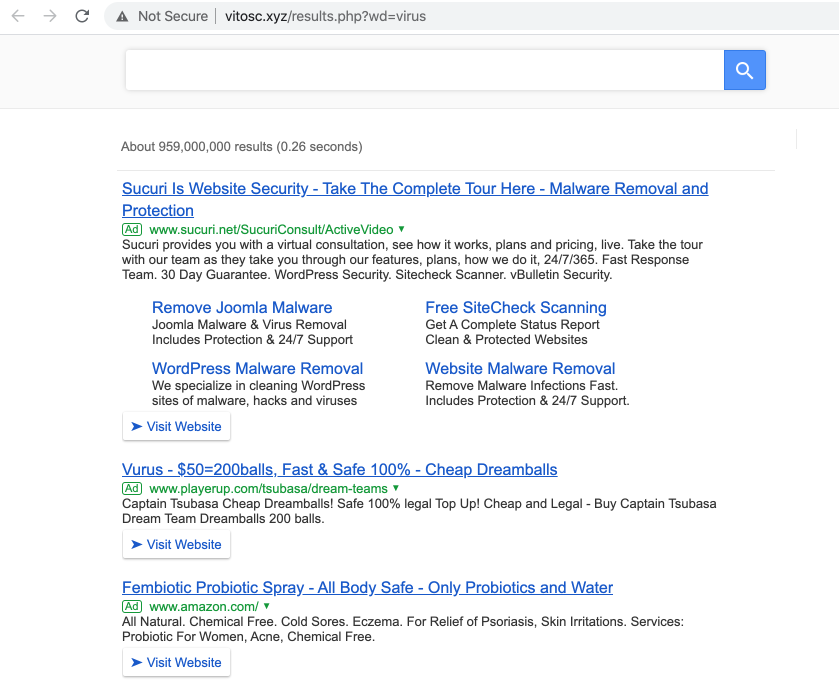The height and width of the screenshot is (689, 839).
Task: Click the Ad badge beside playerup.com URL
Action: [132, 489]
